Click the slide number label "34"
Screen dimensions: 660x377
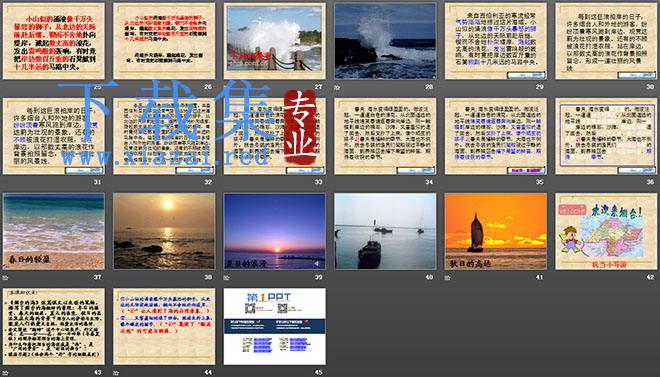coord(429,182)
